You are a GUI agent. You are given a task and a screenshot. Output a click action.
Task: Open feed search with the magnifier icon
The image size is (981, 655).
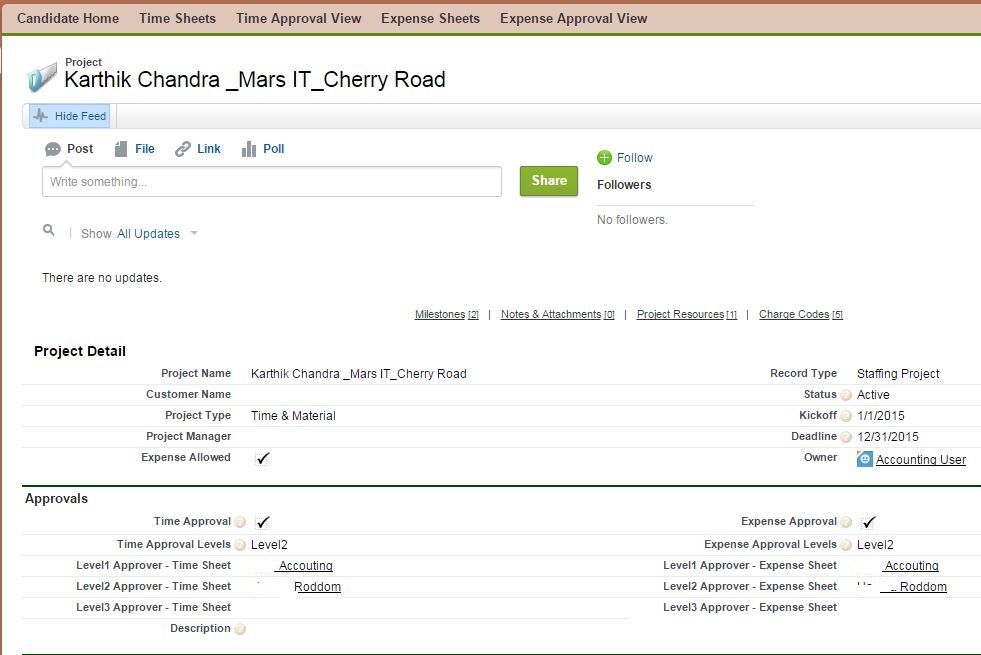pyautogui.click(x=48, y=230)
